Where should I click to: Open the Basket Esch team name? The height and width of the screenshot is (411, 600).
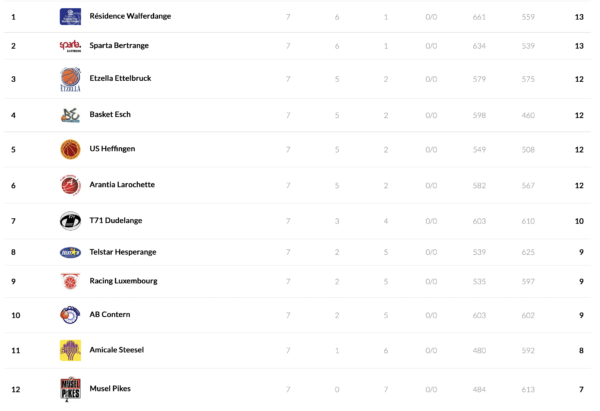point(110,114)
